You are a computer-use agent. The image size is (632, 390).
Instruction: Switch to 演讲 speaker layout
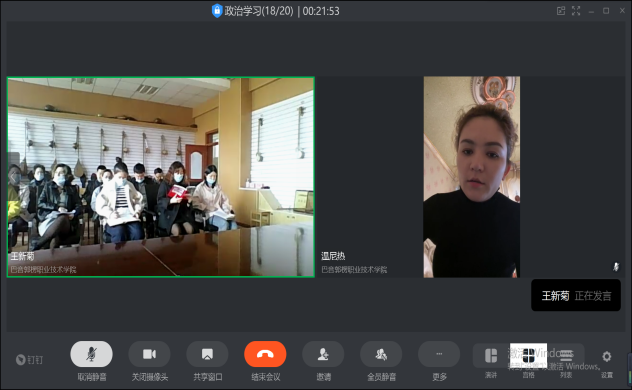tap(491, 356)
